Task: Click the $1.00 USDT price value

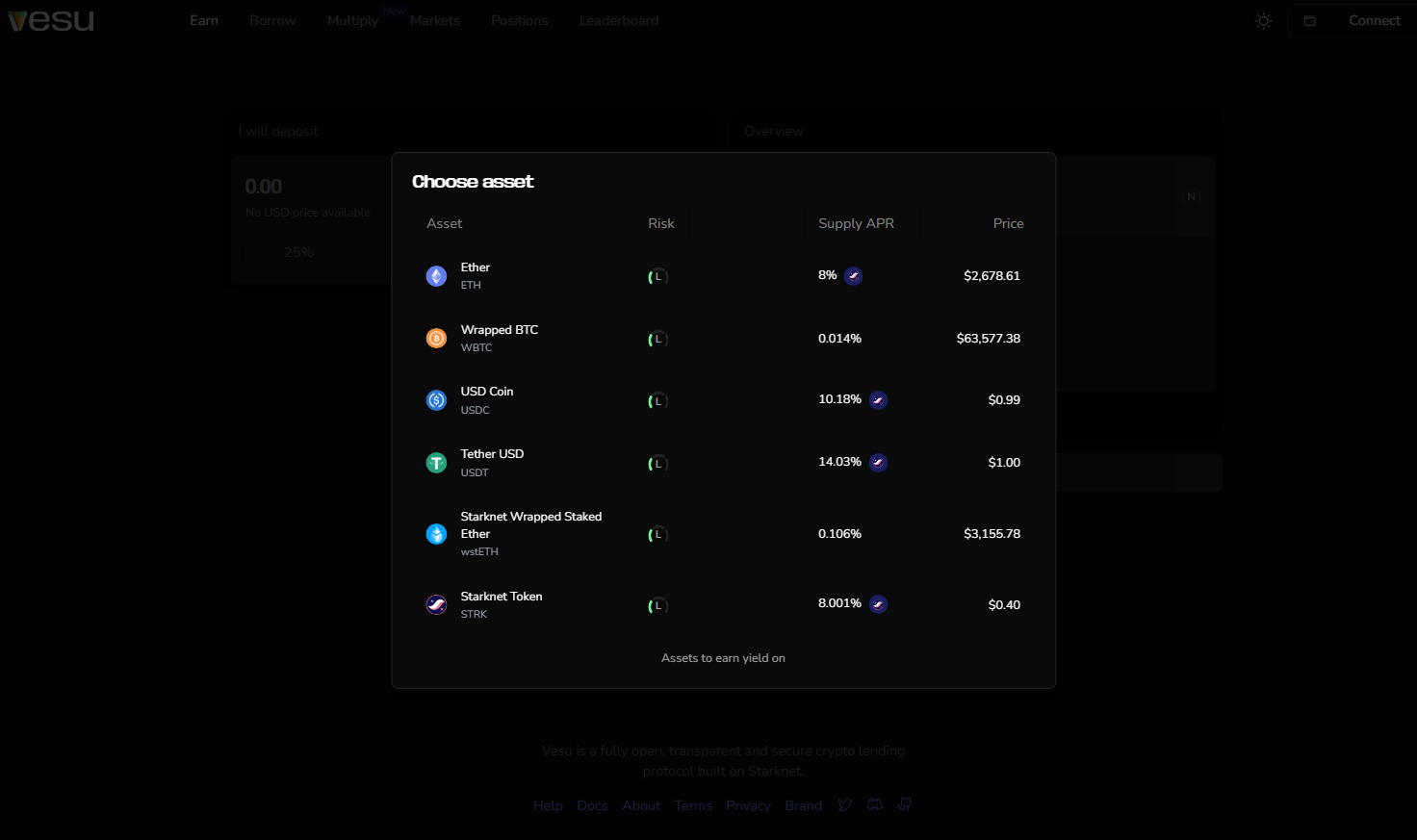Action: [1004, 463]
